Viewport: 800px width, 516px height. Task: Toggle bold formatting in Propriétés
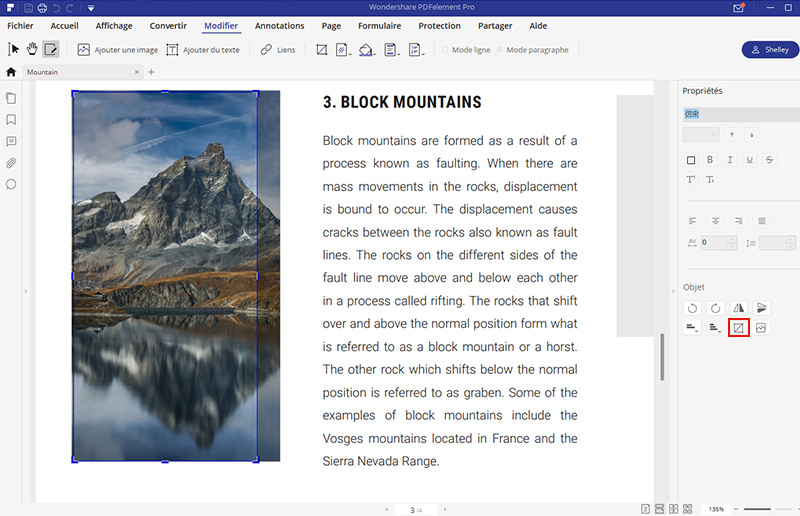coord(710,160)
